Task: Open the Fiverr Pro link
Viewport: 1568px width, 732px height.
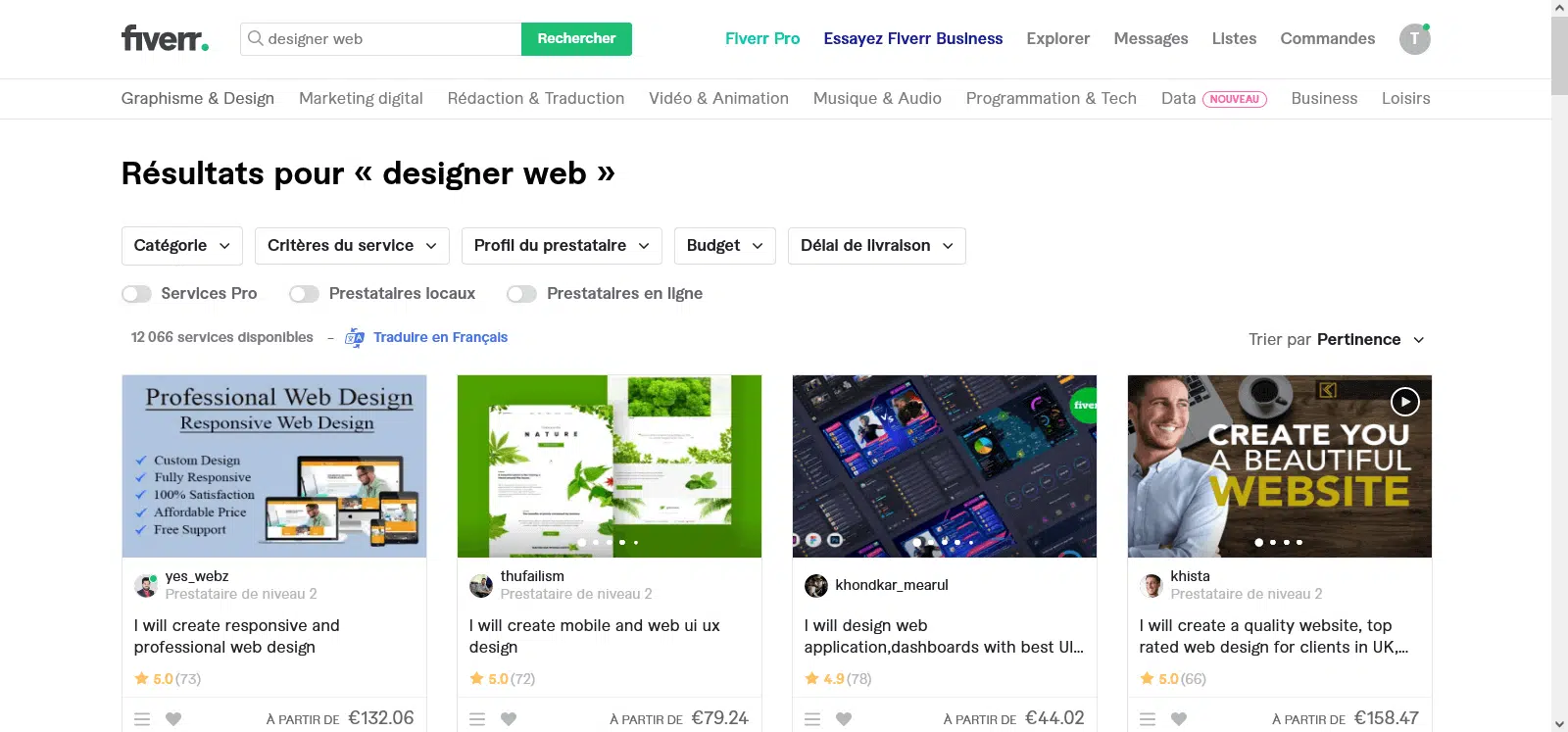Action: pyautogui.click(x=762, y=38)
